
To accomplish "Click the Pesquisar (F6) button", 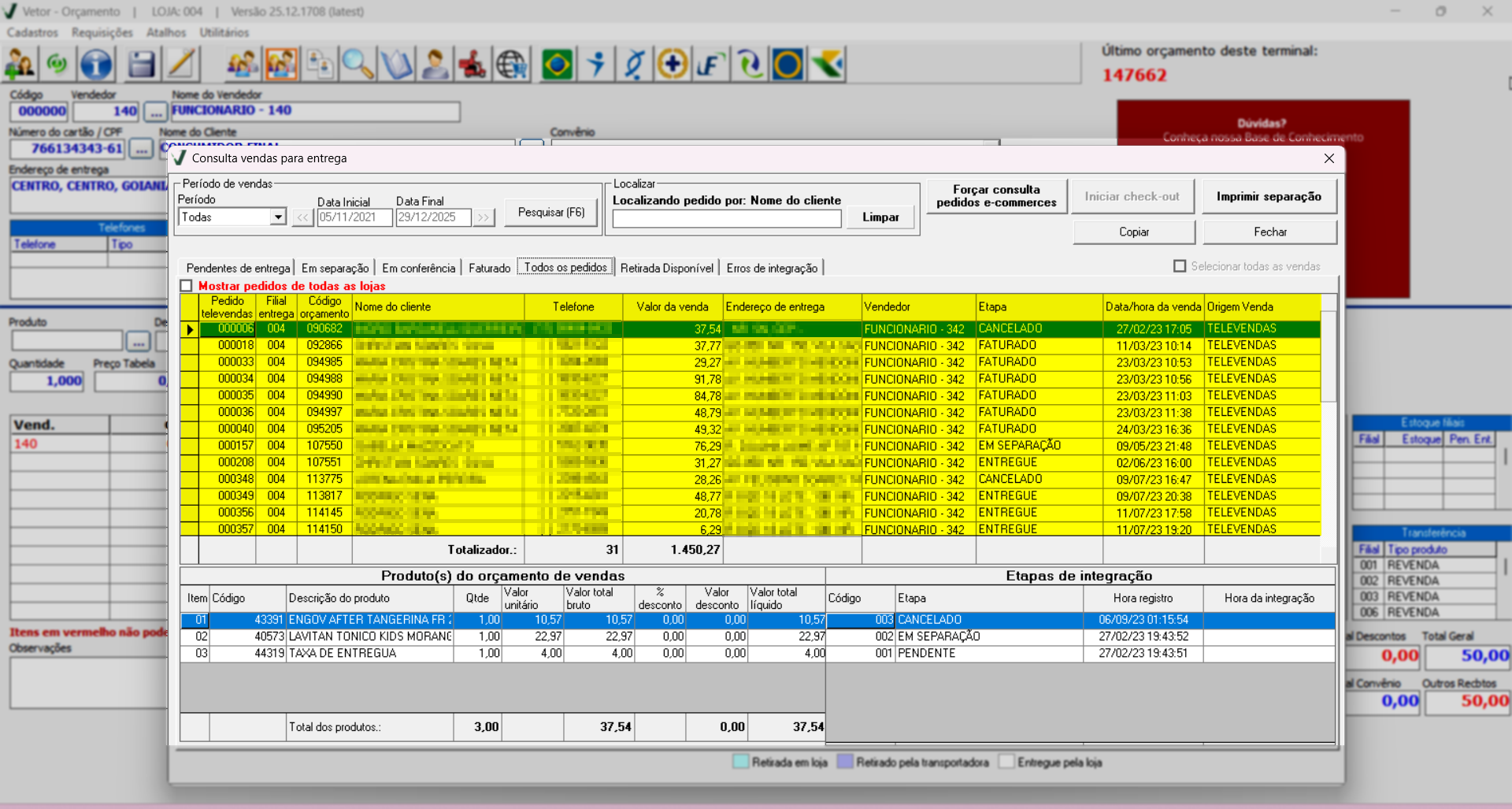I will click(x=551, y=213).
